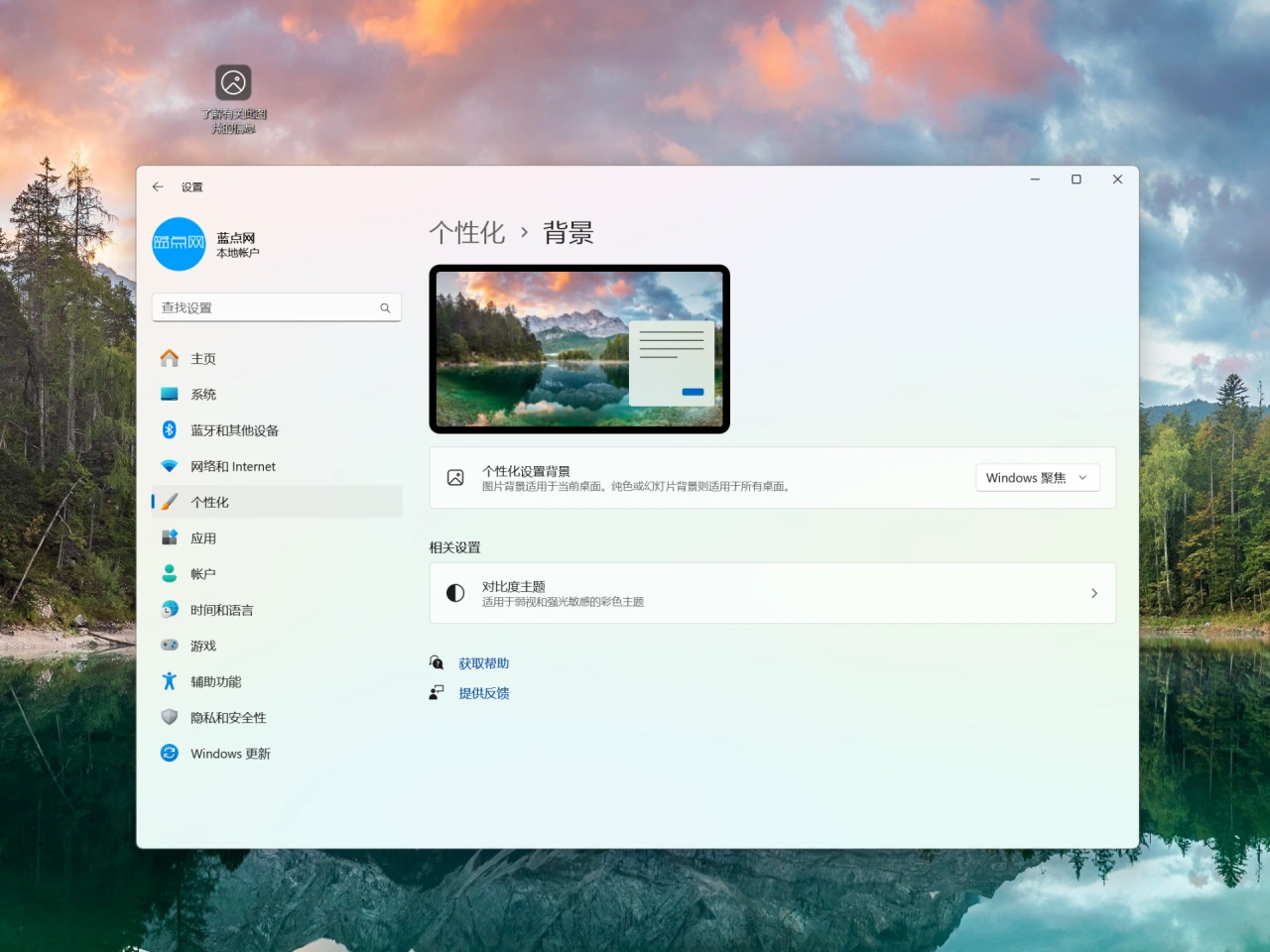Expand the 对比度主题 chevron arrow
1270x952 pixels.
[1093, 593]
